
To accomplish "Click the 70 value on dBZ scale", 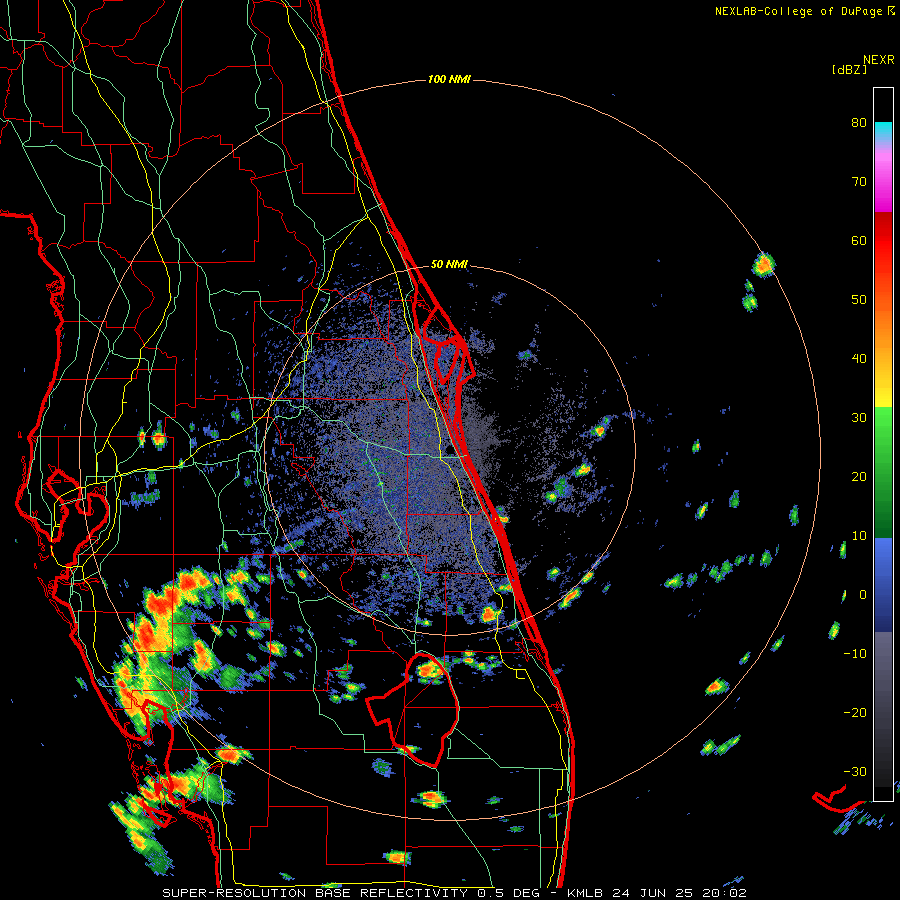I will pyautogui.click(x=859, y=182).
